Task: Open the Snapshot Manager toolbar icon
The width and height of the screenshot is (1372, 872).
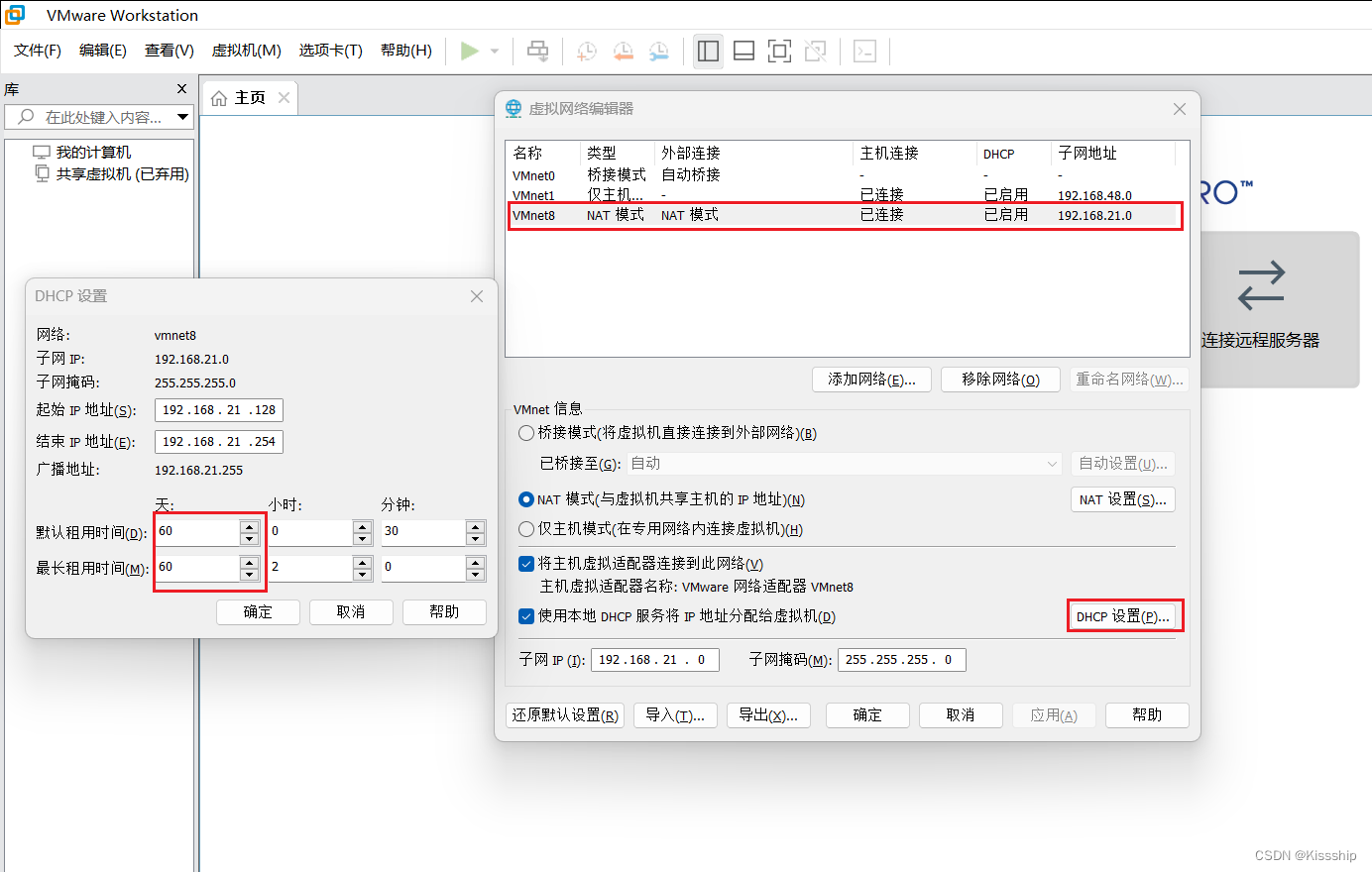Action: pyautogui.click(x=659, y=51)
